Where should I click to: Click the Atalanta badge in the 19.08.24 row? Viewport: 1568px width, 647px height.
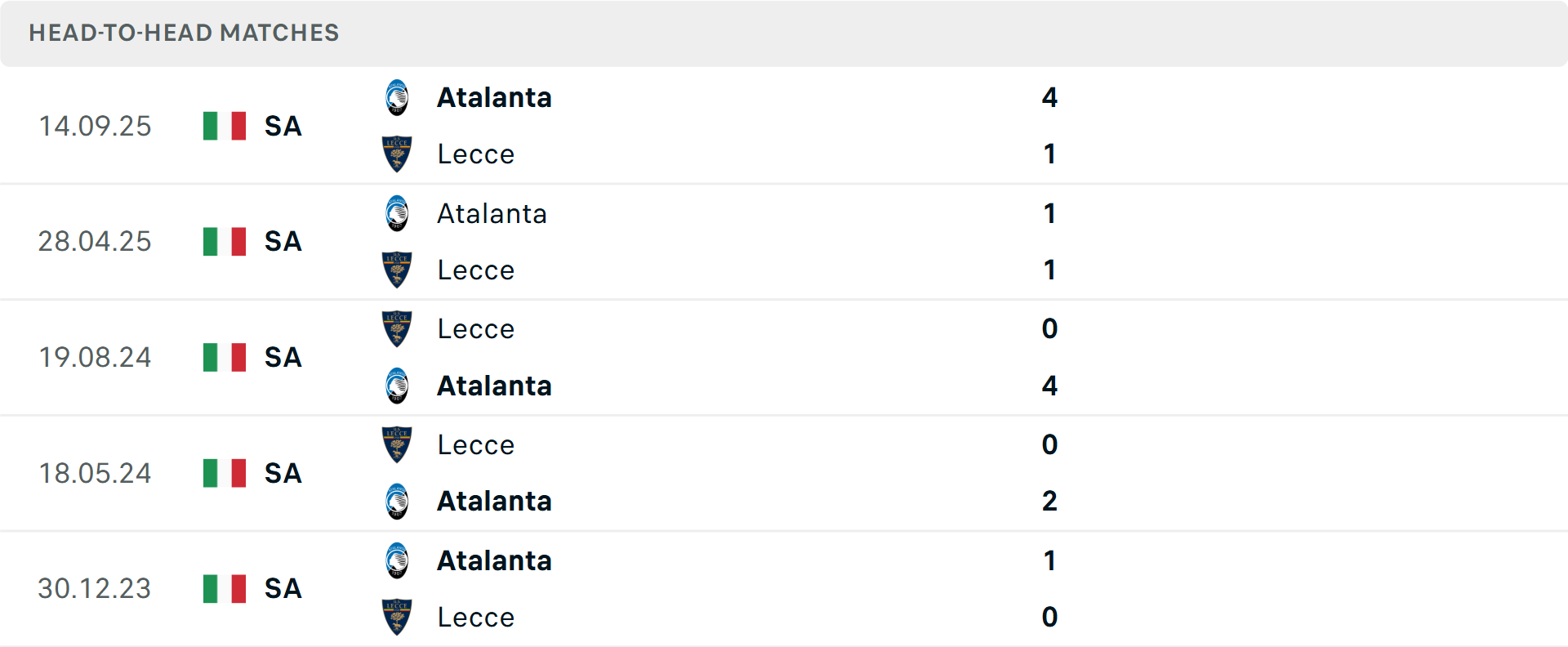398,386
